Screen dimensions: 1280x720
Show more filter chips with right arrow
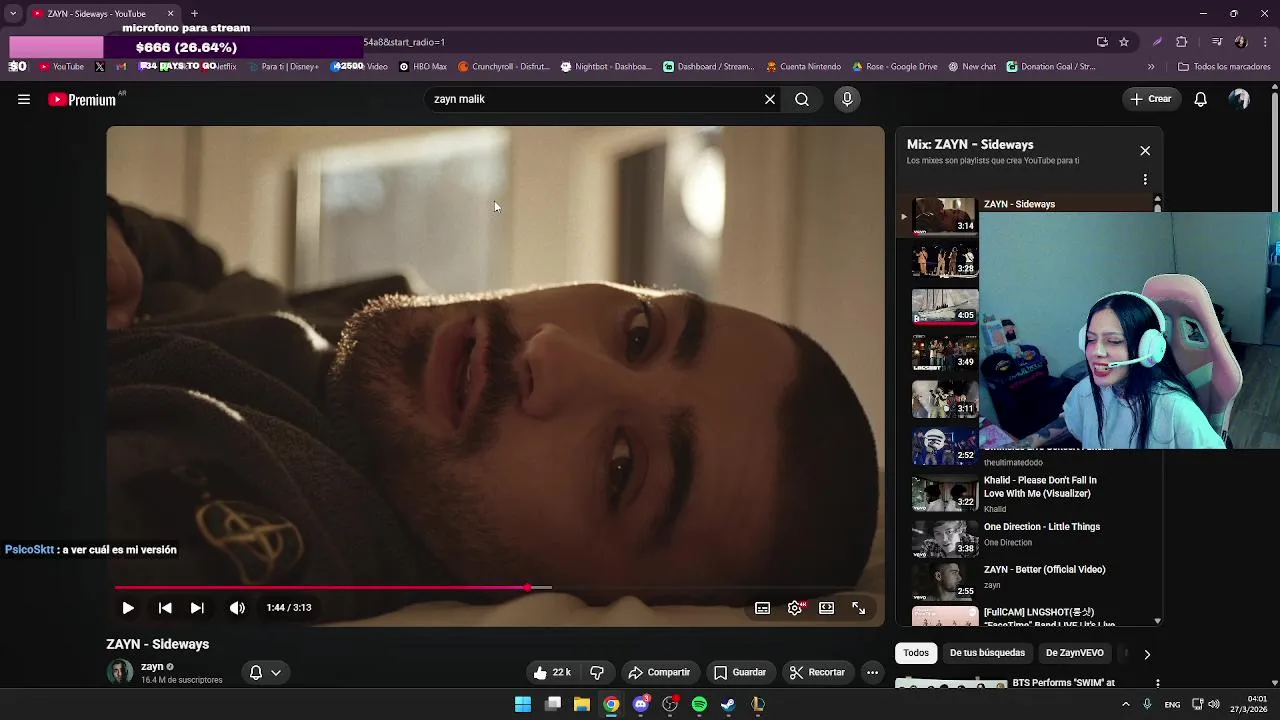pos(1147,654)
